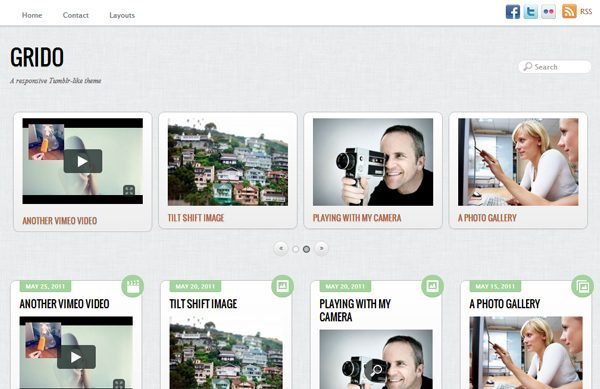The height and width of the screenshot is (389, 600).
Task: Open the Layouts menu item
Action: pyautogui.click(x=122, y=15)
